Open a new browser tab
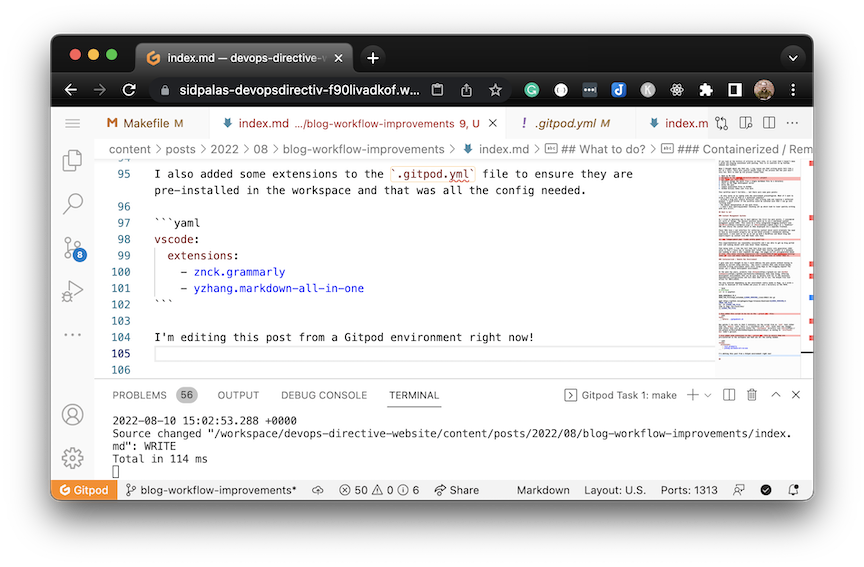Image resolution: width=864 pixels, height=567 pixels. [x=373, y=58]
